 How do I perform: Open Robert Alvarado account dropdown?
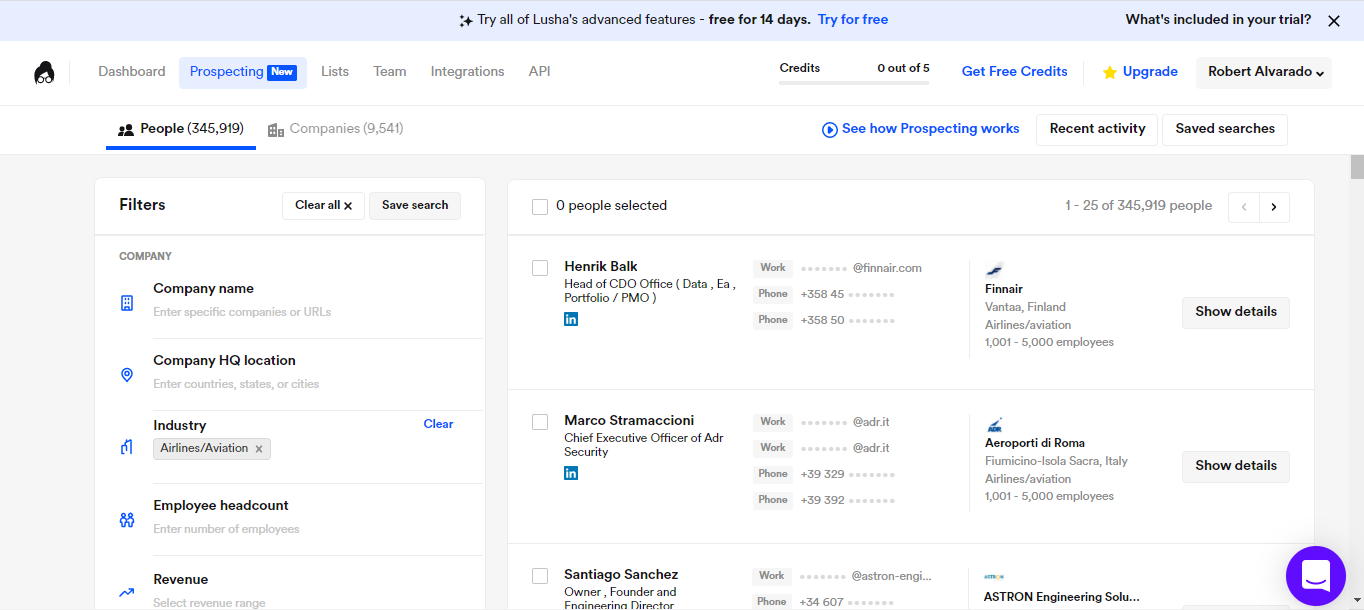point(1264,72)
